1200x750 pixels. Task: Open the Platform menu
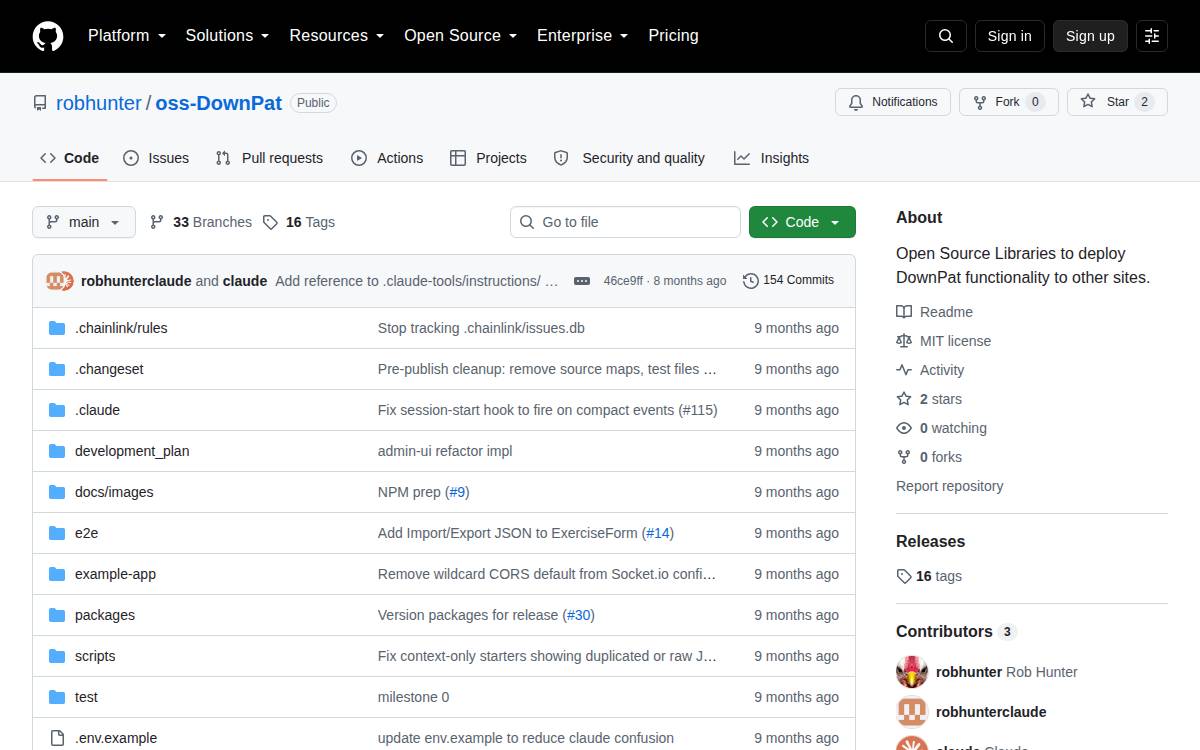126,35
